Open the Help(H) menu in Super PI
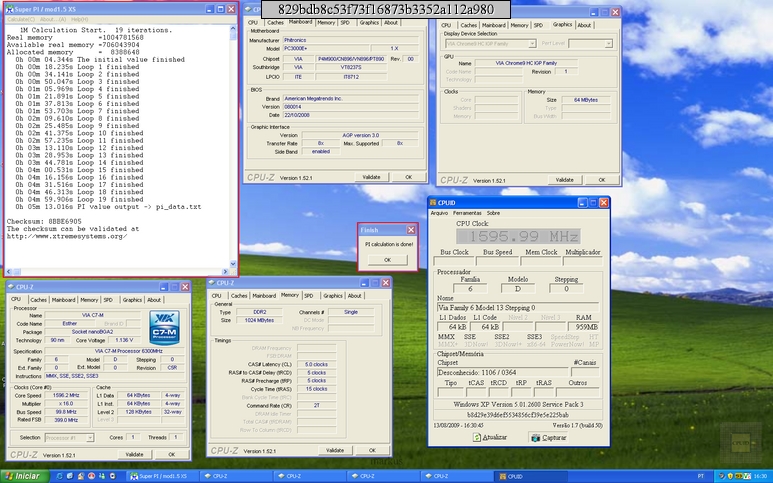Image resolution: width=773 pixels, height=483 pixels. pyautogui.click(x=80, y=19)
